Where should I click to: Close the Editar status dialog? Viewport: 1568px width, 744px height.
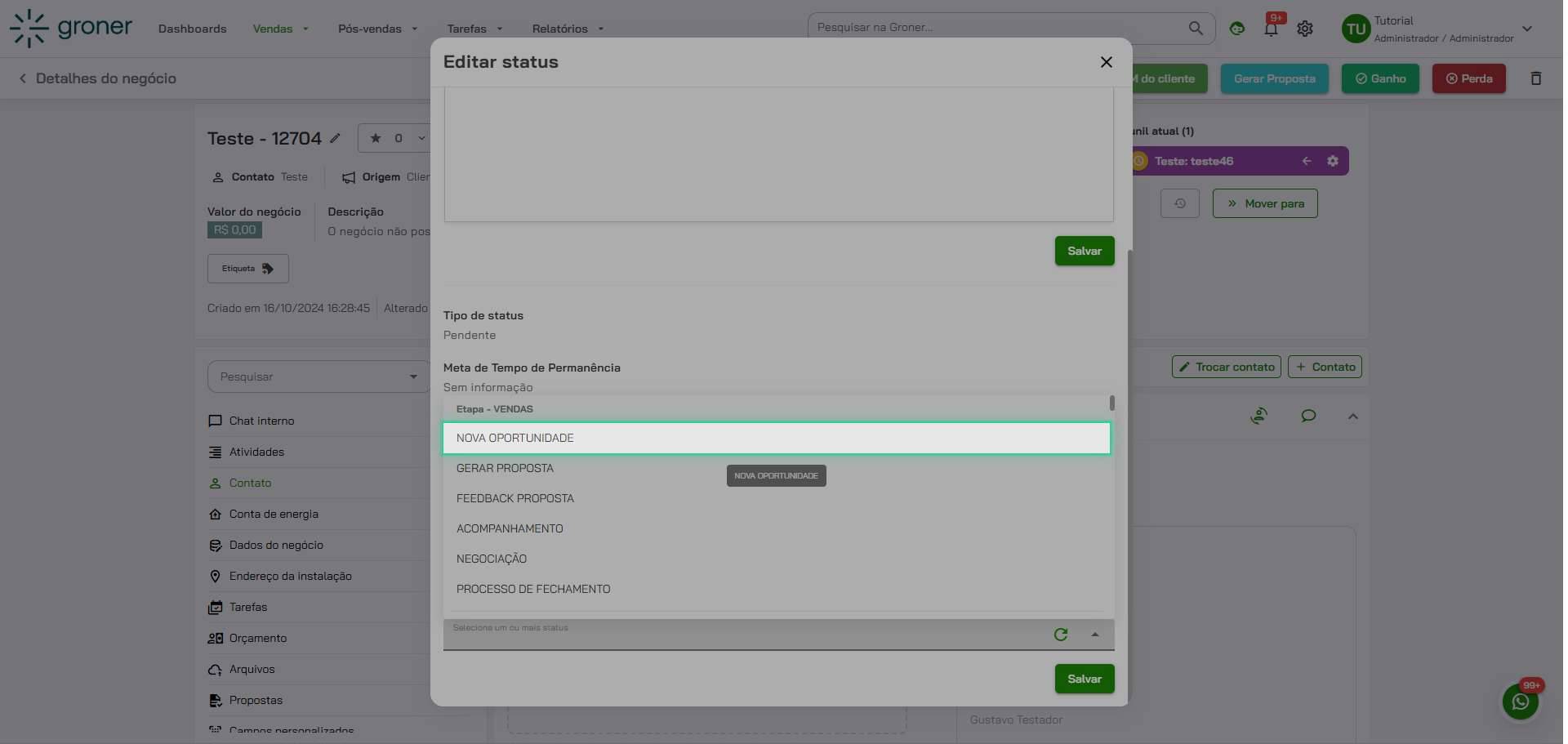click(x=1106, y=62)
